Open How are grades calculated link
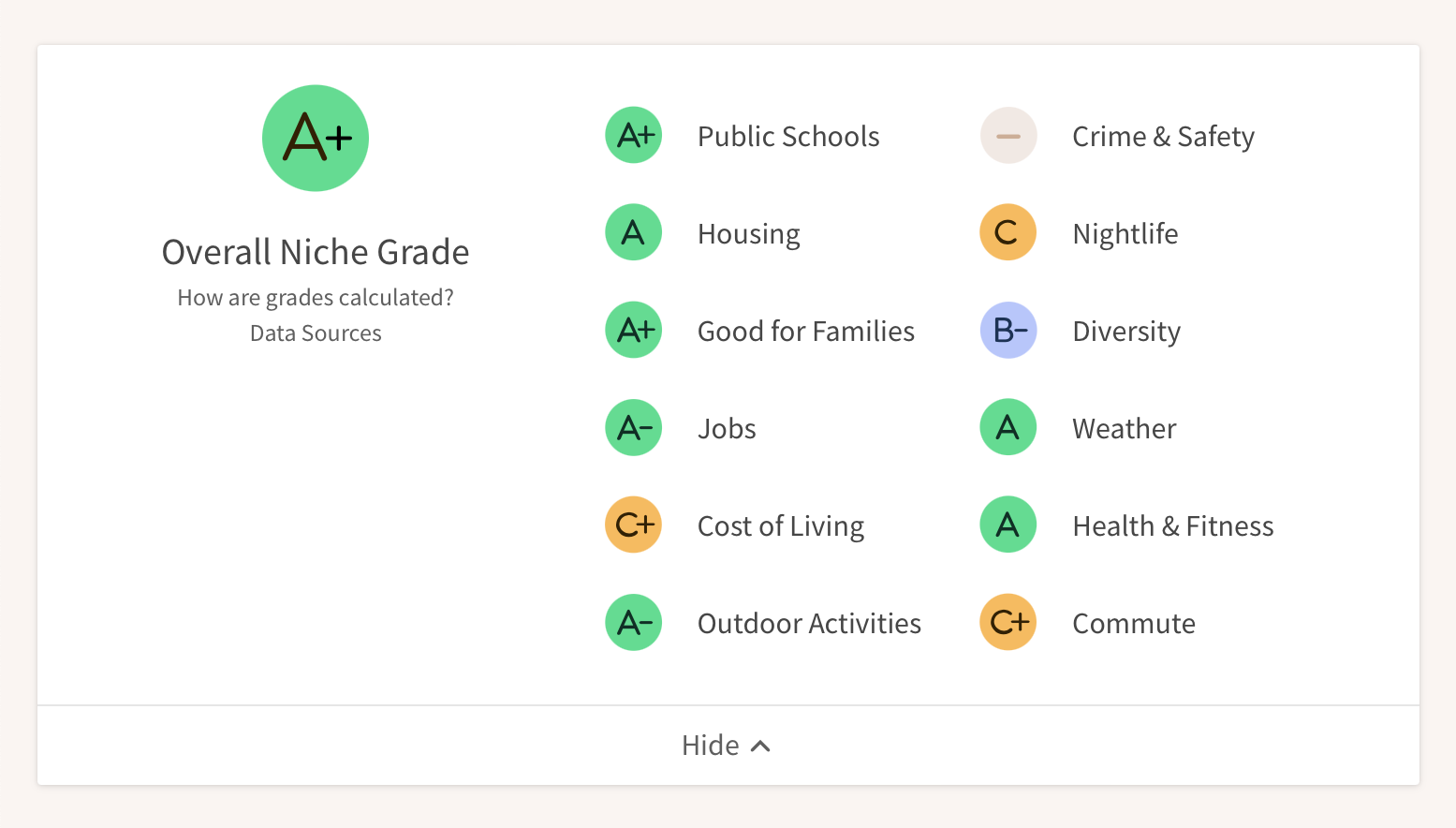Image resolution: width=1456 pixels, height=828 pixels. (316, 298)
